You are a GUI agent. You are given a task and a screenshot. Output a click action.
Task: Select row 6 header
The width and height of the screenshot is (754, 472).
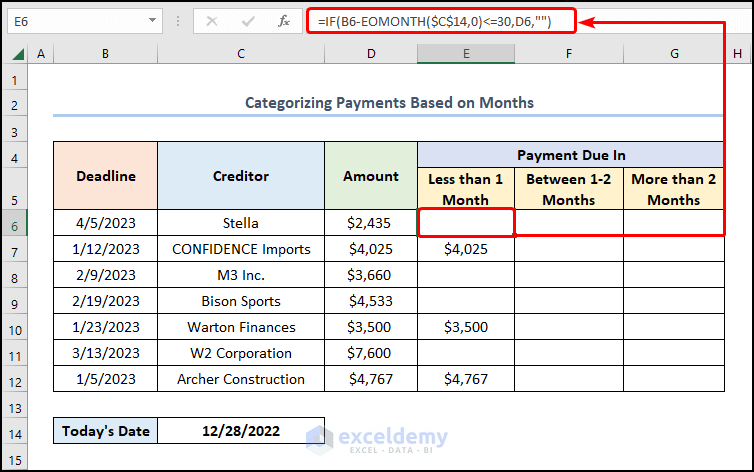coord(14,225)
